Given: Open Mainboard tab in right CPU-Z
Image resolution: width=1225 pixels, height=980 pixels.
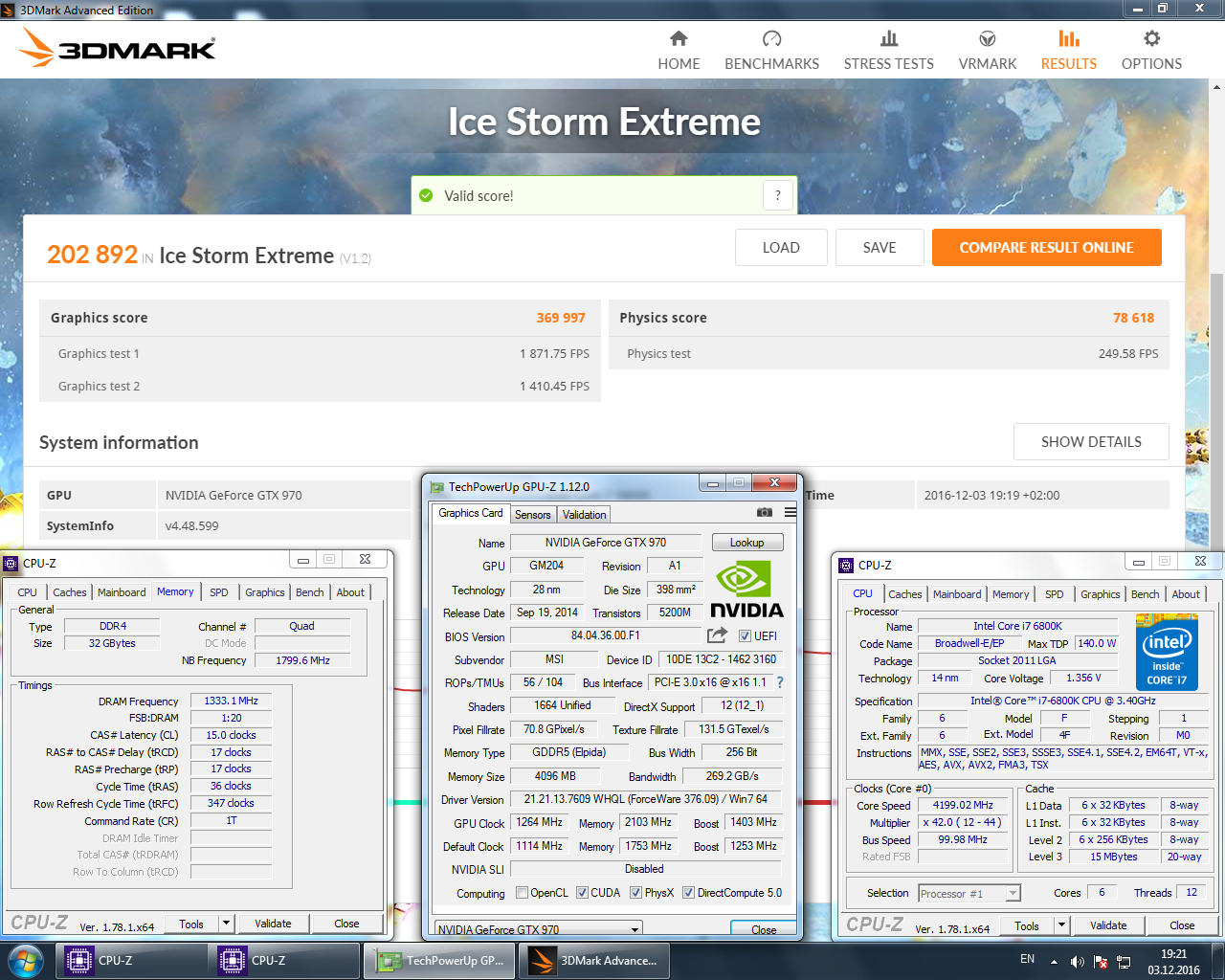Looking at the screenshot, I should [957, 594].
